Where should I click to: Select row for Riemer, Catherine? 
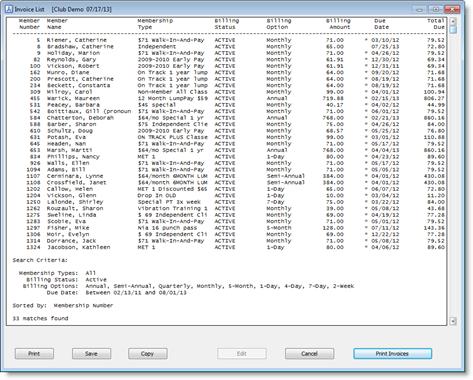click(x=228, y=40)
